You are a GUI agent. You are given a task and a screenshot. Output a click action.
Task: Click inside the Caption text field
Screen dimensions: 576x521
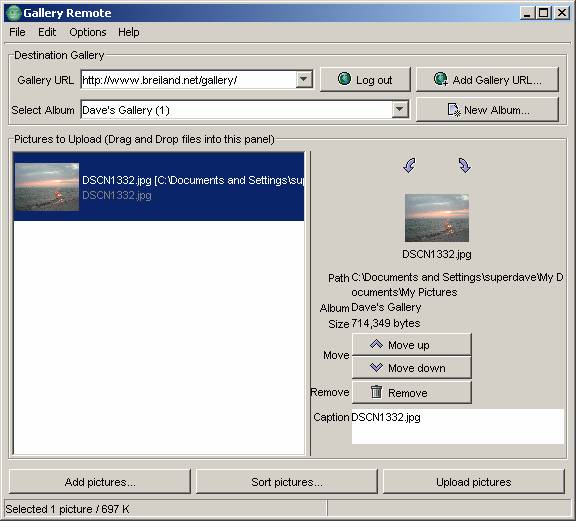pos(458,426)
